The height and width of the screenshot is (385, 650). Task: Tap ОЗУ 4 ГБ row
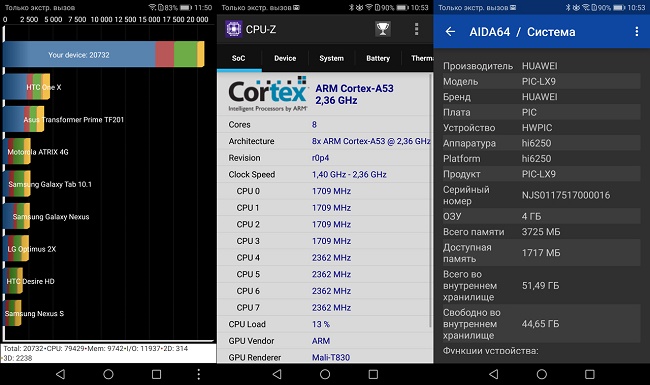coord(541,216)
